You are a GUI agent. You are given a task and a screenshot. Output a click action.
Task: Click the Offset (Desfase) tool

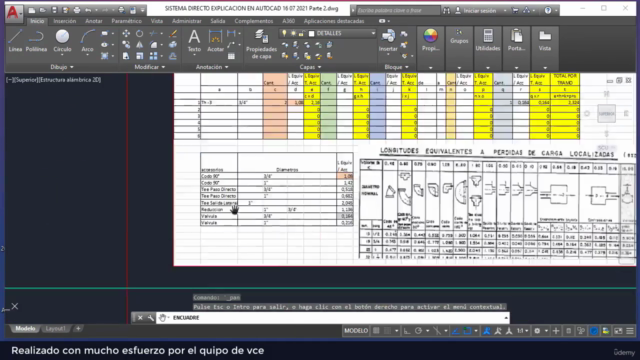(x=173, y=56)
